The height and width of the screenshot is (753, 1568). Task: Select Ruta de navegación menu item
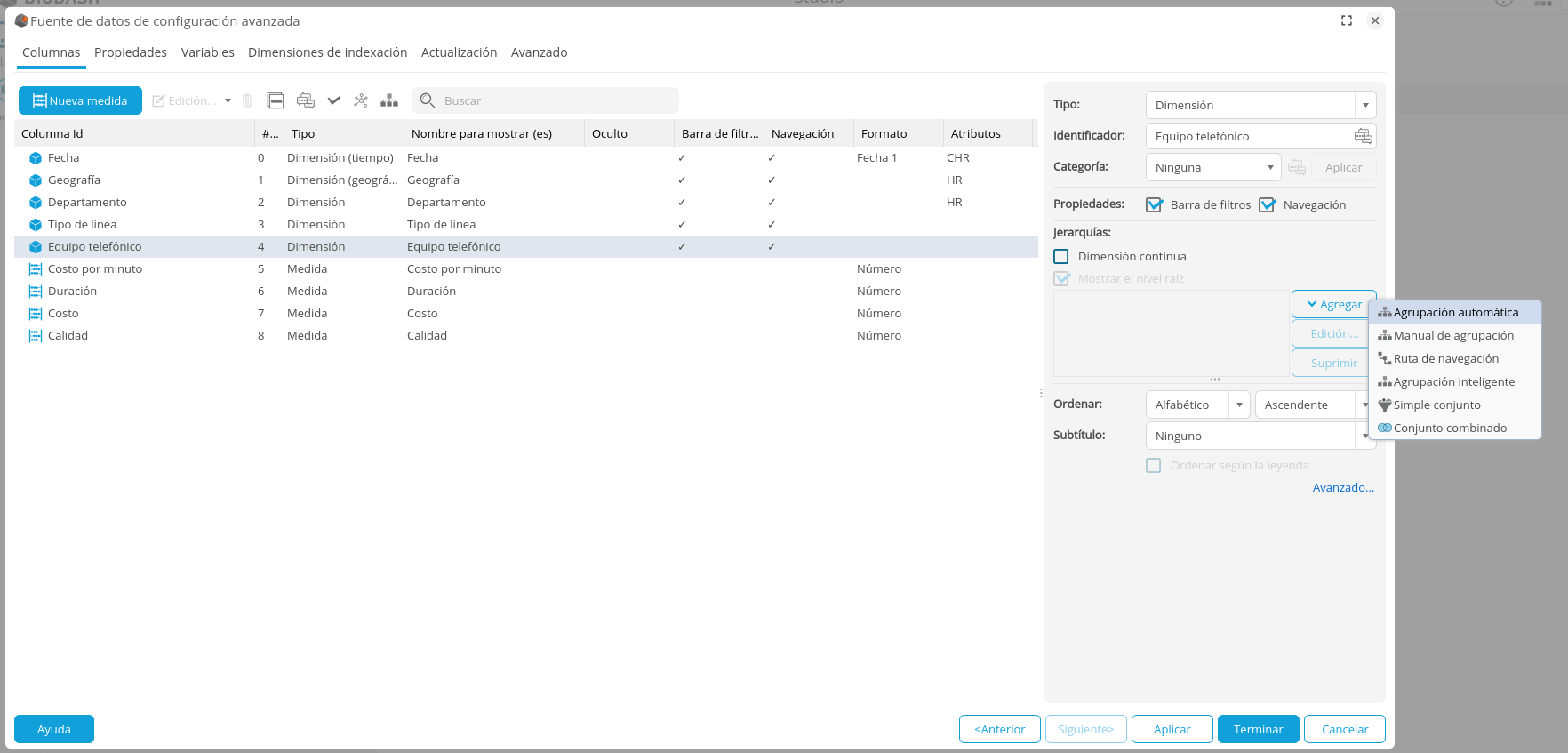click(1445, 359)
